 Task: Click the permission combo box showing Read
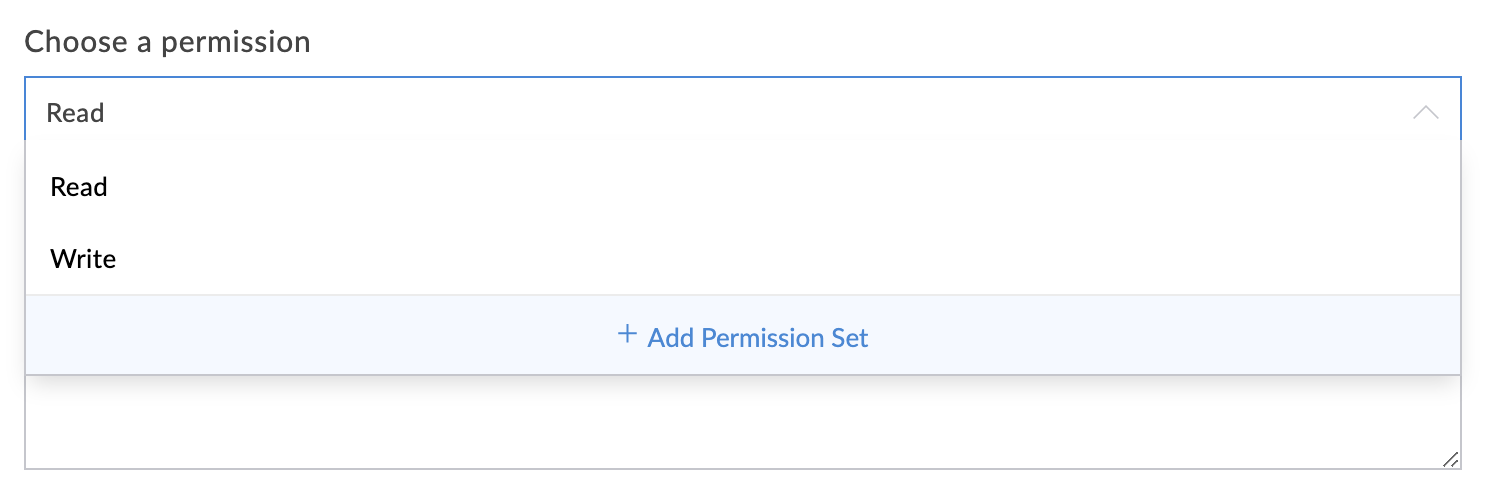pyautogui.click(x=700, y=113)
